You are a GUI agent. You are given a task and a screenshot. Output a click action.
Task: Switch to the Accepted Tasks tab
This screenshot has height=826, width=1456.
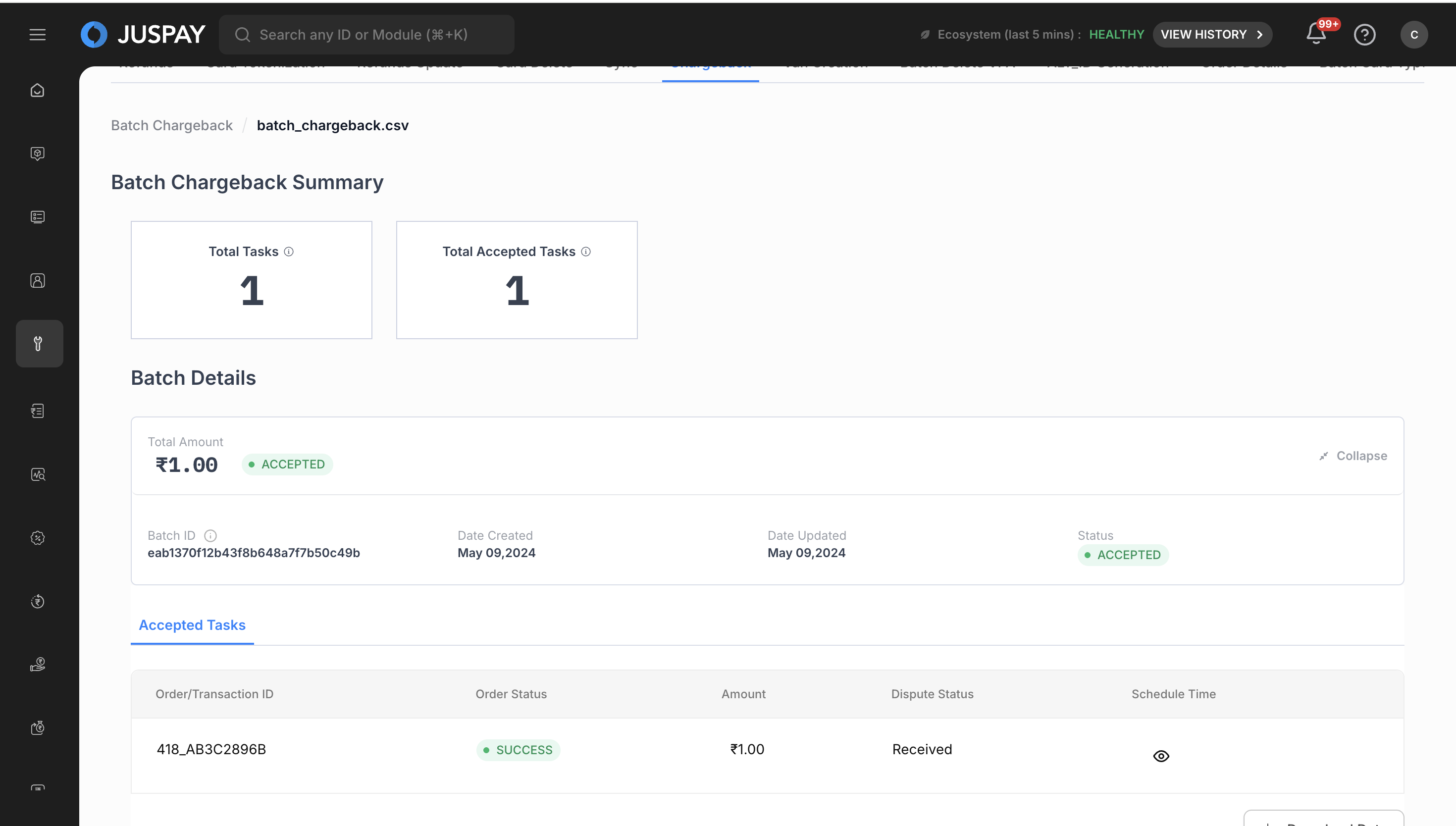pyautogui.click(x=192, y=625)
